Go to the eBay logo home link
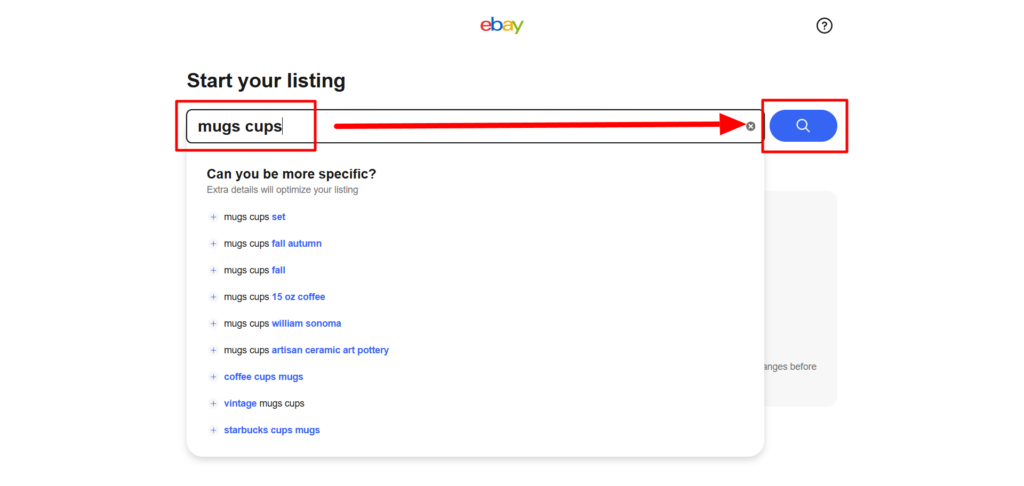 point(502,25)
